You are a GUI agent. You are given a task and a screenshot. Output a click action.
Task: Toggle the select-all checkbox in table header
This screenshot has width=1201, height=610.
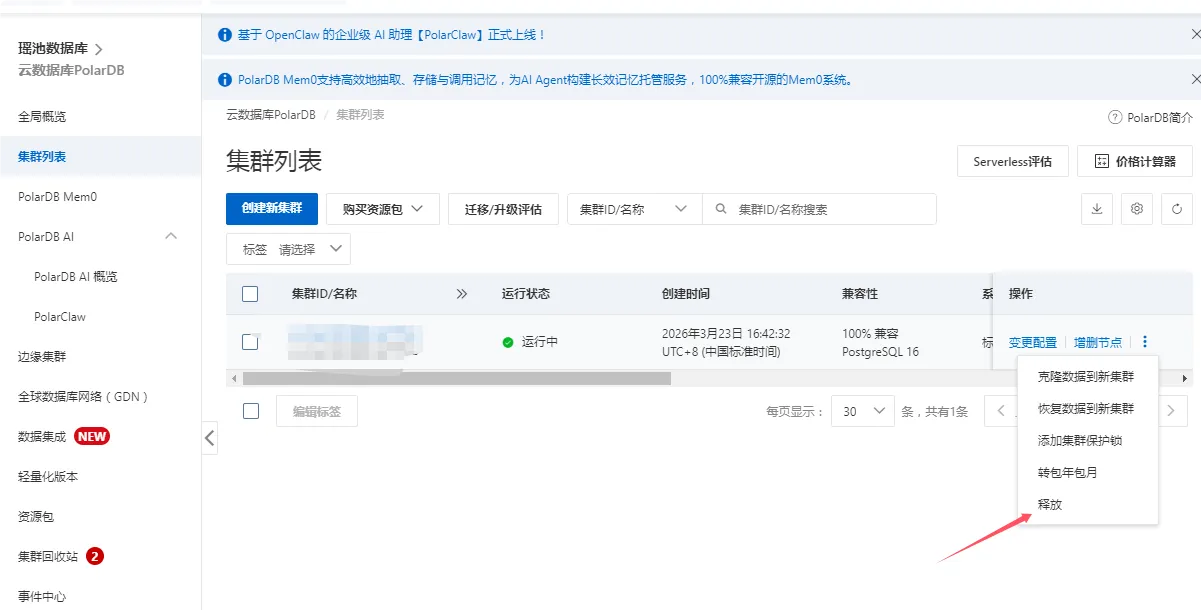point(250,293)
